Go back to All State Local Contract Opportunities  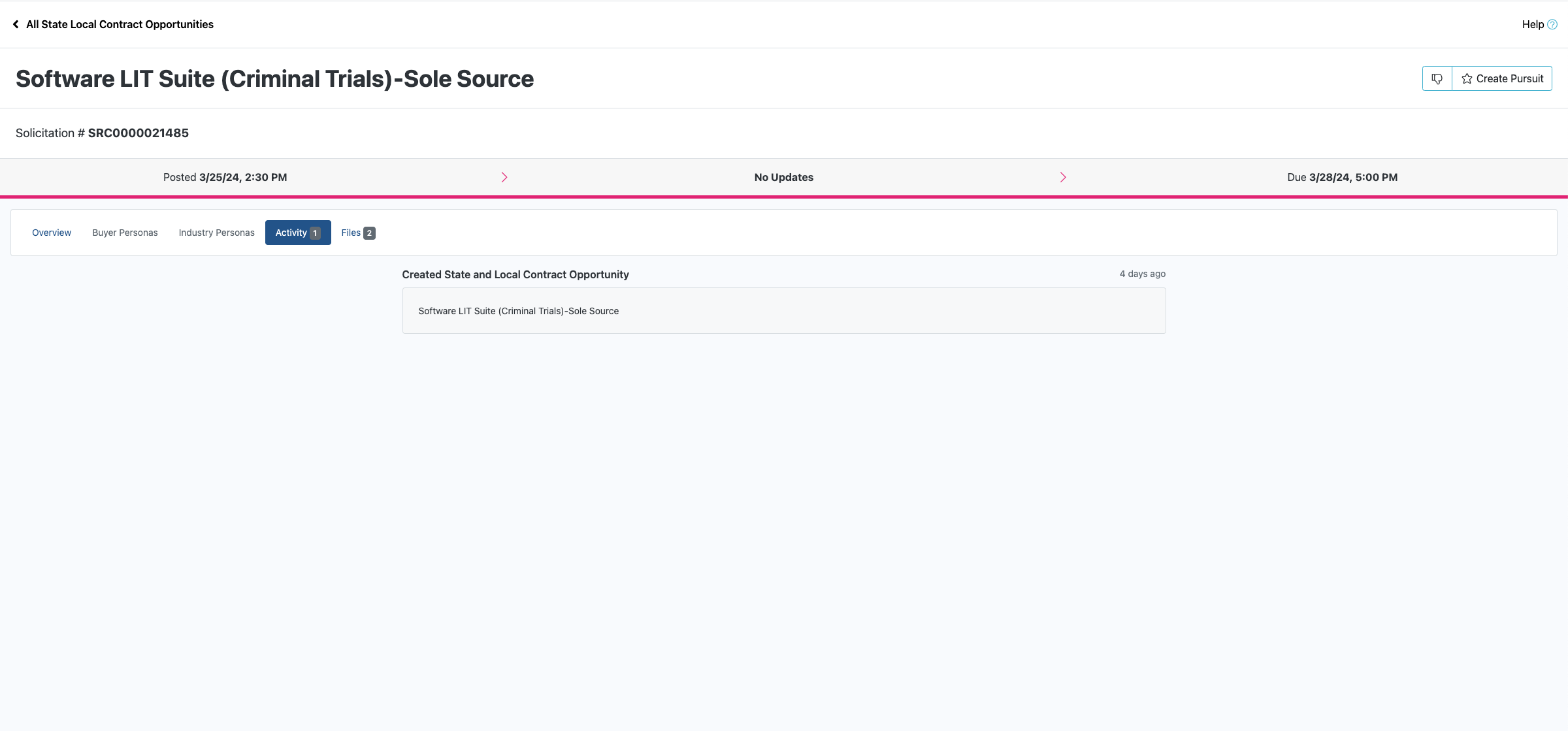pos(120,24)
